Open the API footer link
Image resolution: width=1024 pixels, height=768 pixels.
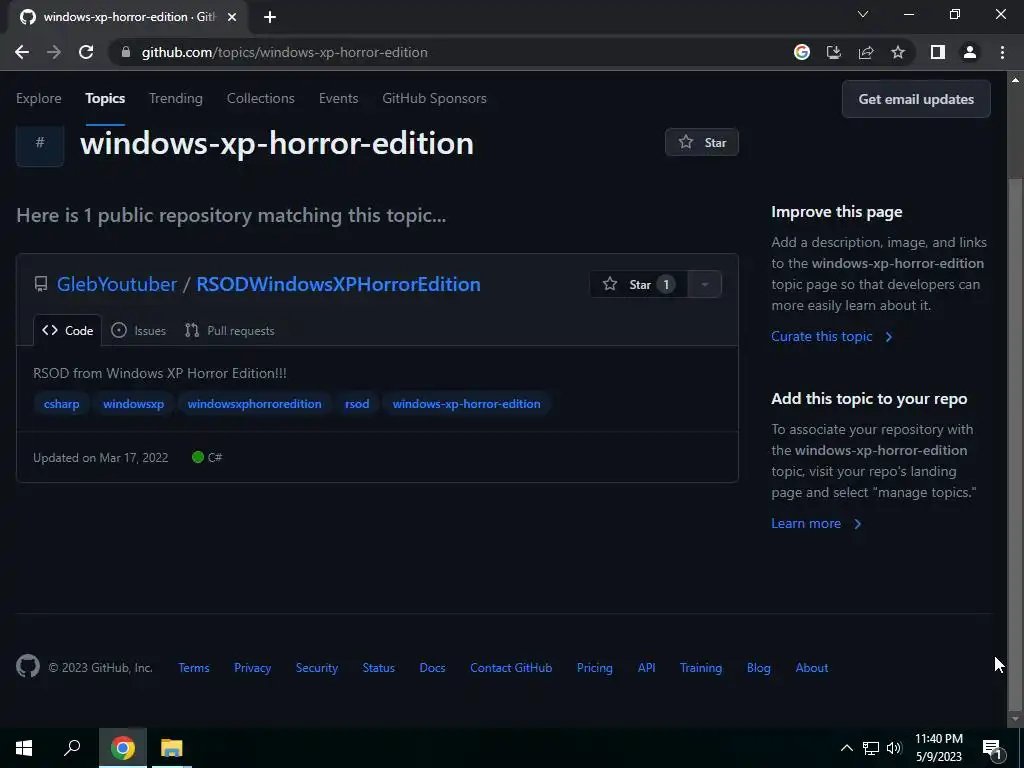(647, 667)
